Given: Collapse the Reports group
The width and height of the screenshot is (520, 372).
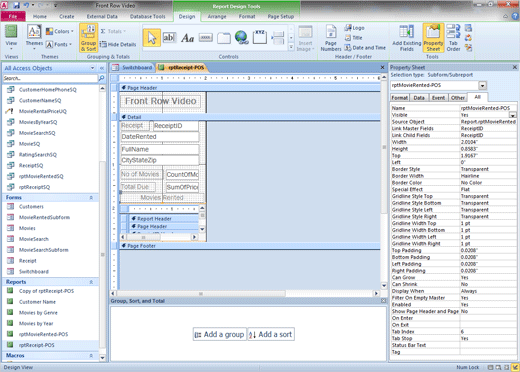Looking at the screenshot, I should [91, 282].
